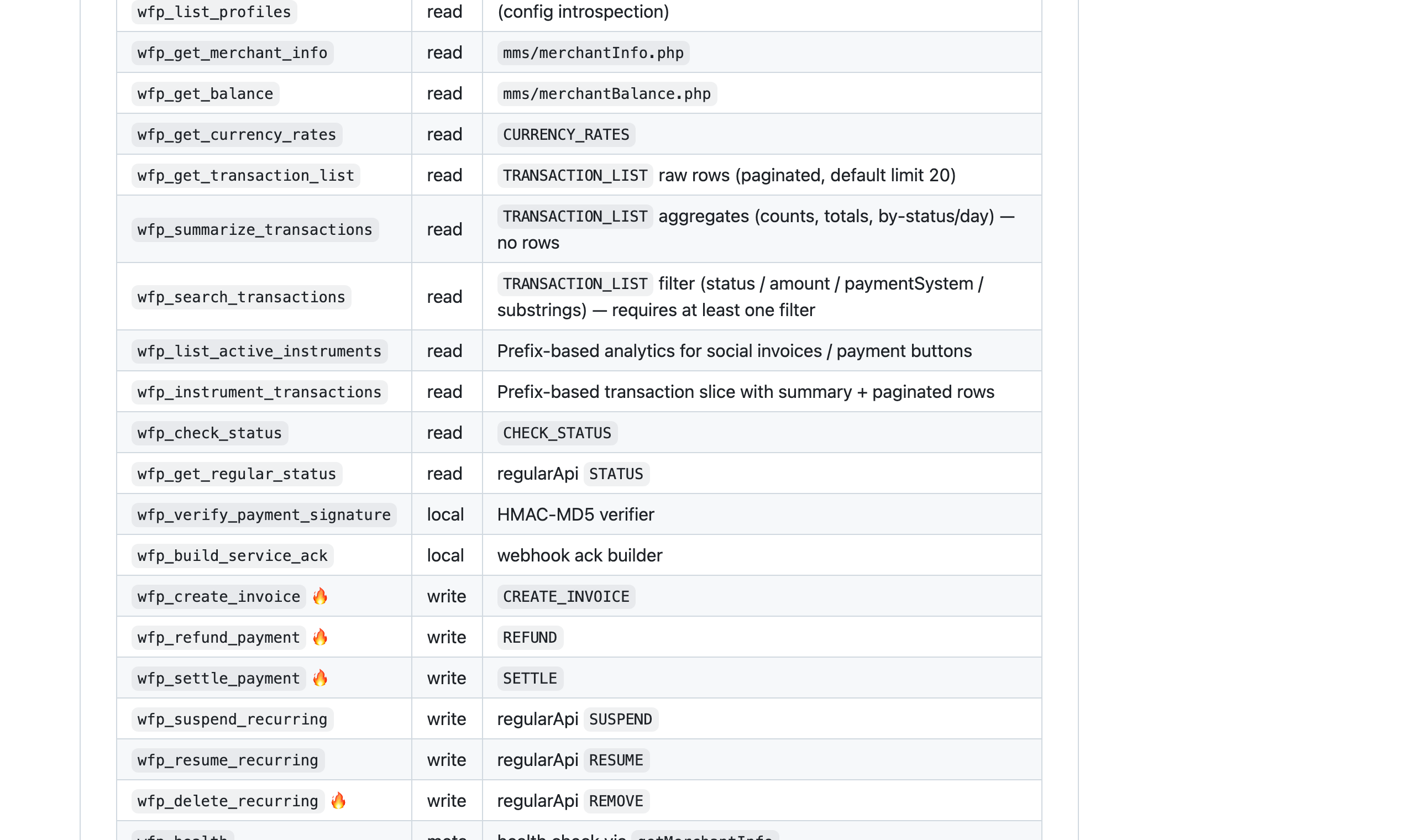Click '(config introspection)' description text
Screen dimensions: 1415x840
click(x=583, y=11)
